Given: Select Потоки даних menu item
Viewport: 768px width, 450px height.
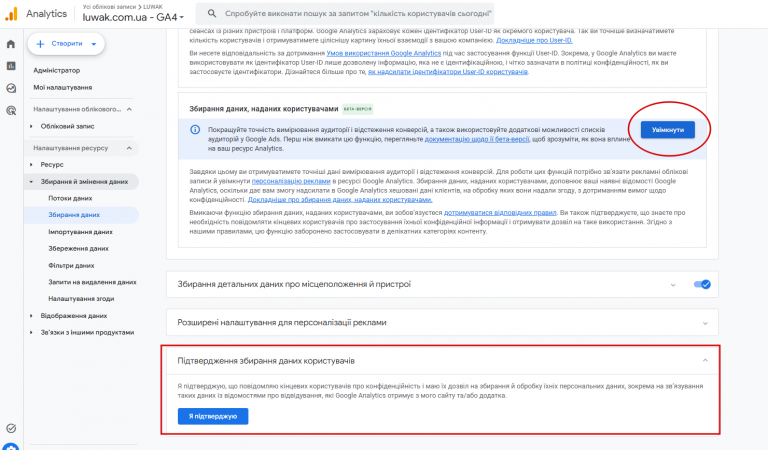Looking at the screenshot, I should tap(70, 198).
